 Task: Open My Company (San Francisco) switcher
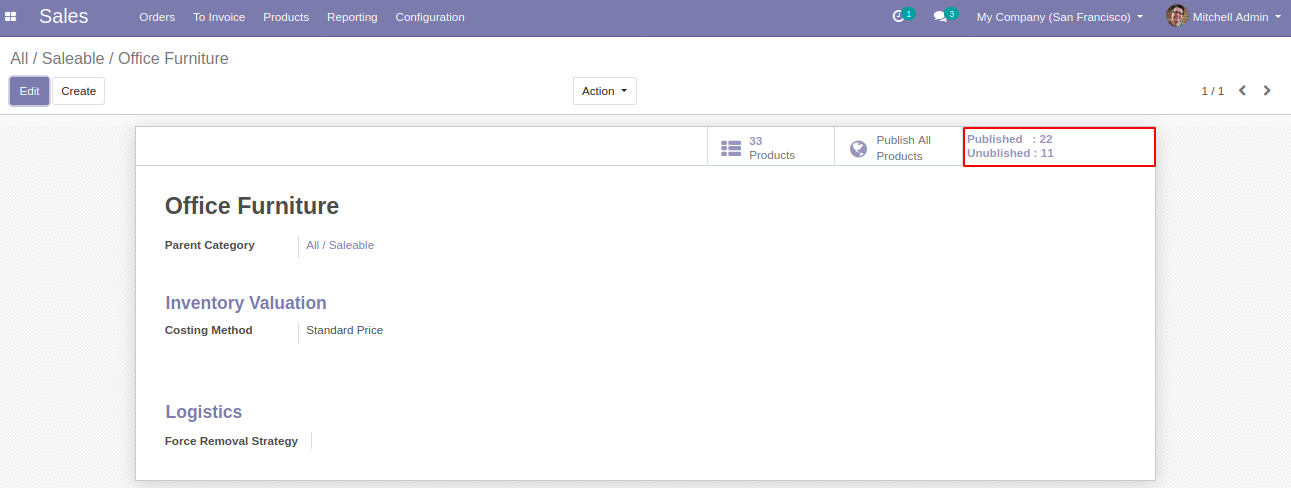[x=1060, y=17]
